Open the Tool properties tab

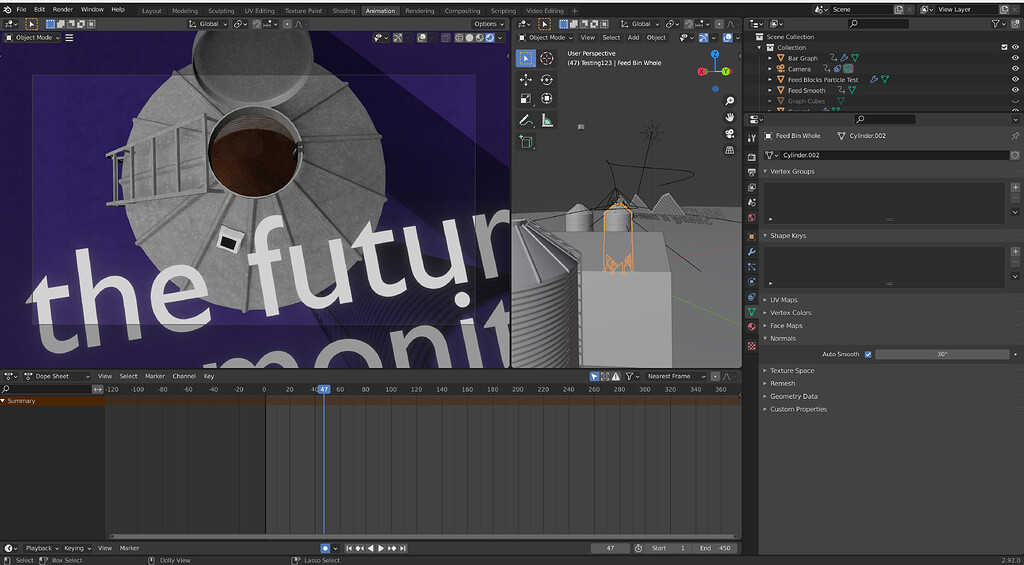[752, 137]
